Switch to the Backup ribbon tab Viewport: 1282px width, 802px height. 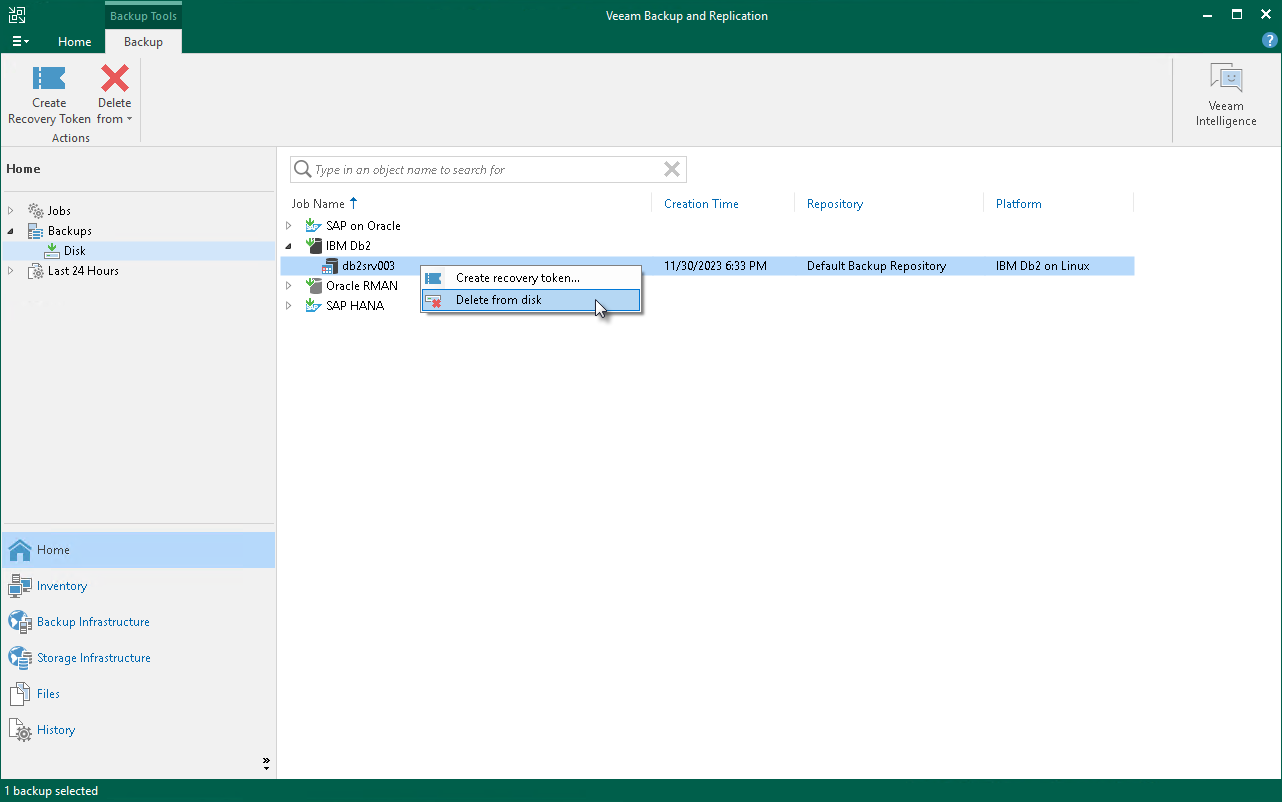pyautogui.click(x=143, y=42)
